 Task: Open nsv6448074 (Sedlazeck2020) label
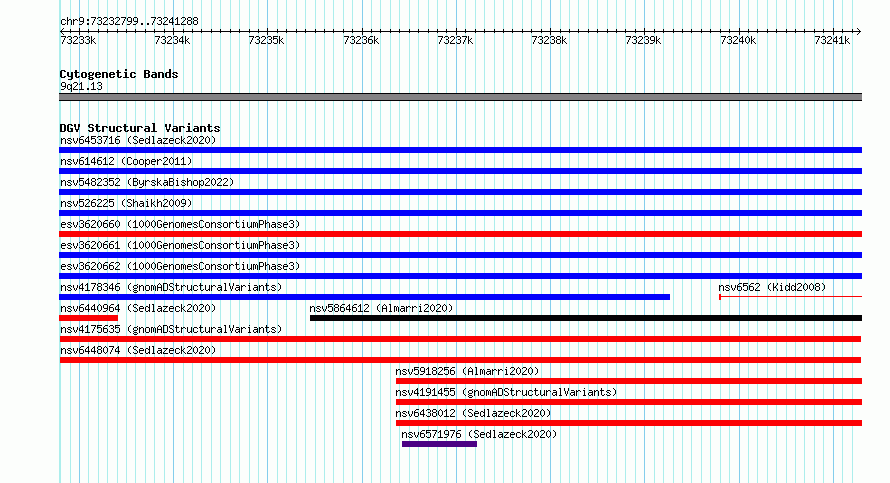pos(138,350)
